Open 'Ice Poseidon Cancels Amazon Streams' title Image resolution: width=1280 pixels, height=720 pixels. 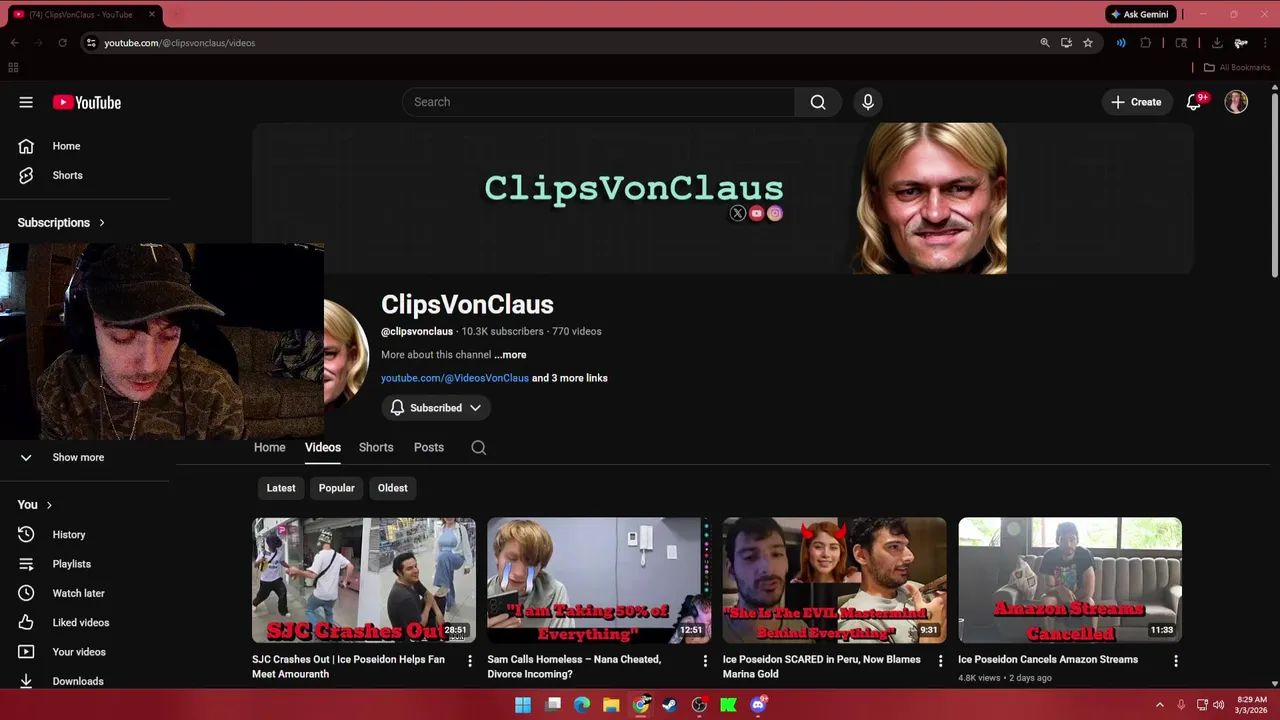(1048, 660)
